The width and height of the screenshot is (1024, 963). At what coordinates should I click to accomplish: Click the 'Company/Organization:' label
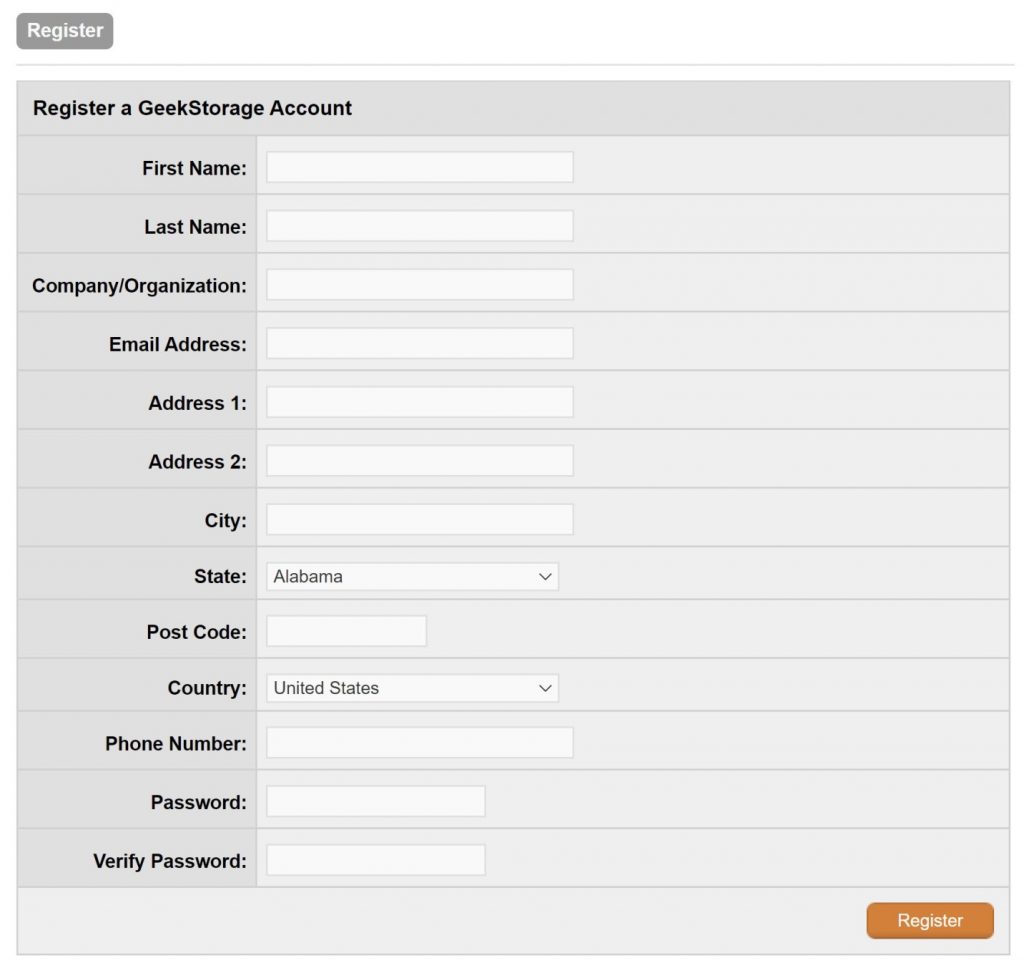(x=139, y=286)
